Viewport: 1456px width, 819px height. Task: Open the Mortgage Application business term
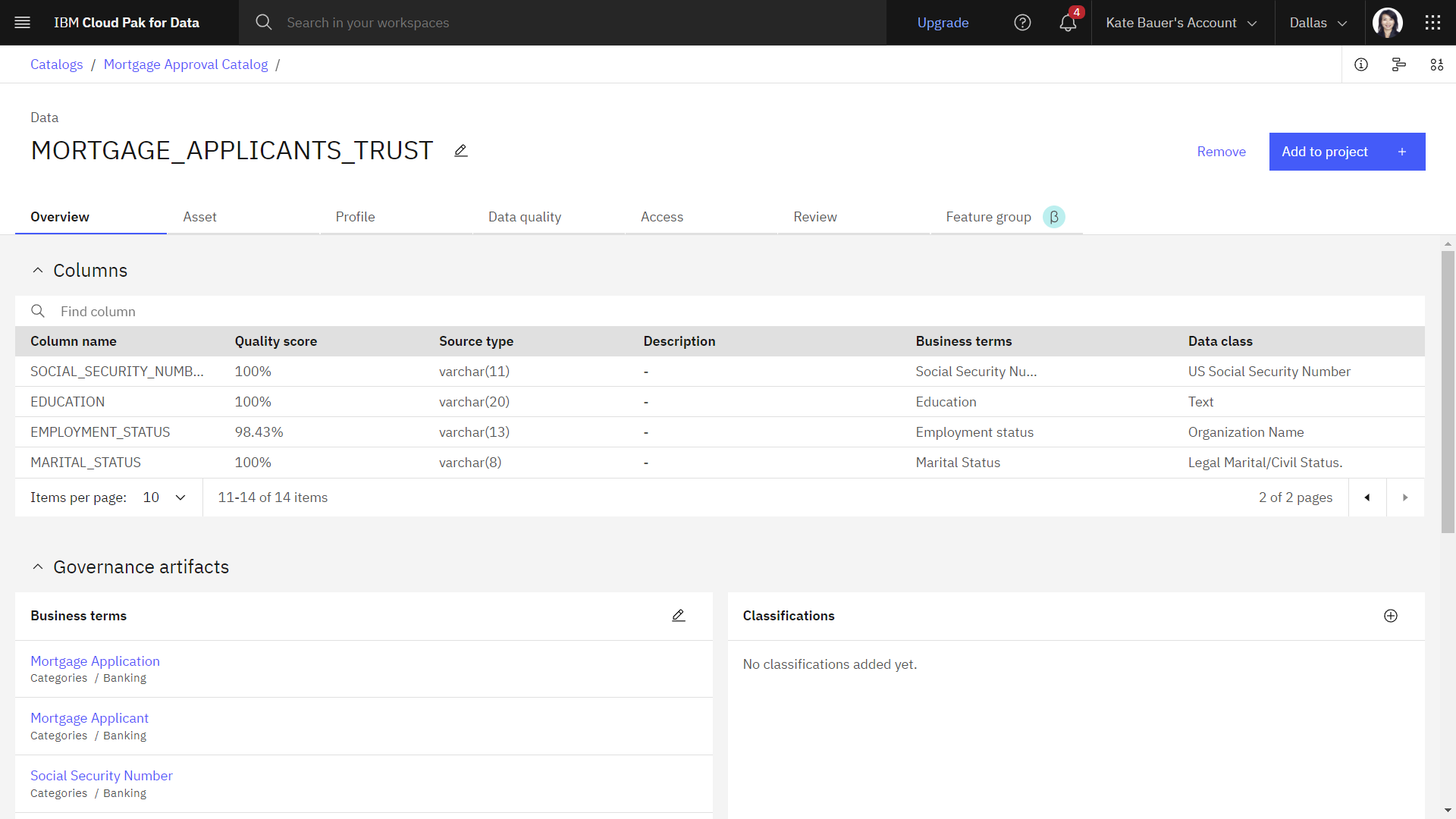click(x=95, y=661)
